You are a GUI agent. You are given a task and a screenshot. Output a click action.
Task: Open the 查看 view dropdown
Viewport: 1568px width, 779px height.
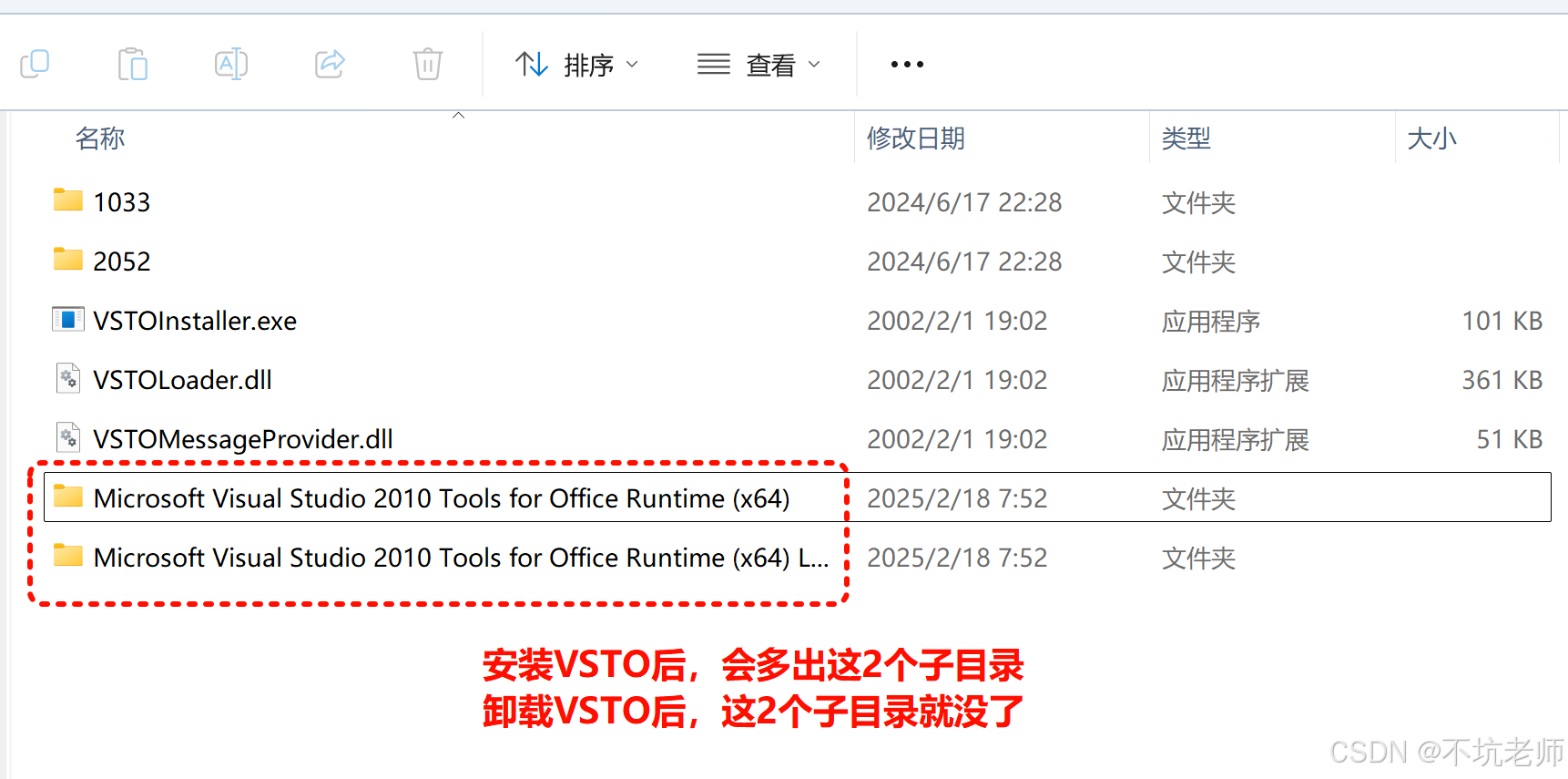coord(759,65)
